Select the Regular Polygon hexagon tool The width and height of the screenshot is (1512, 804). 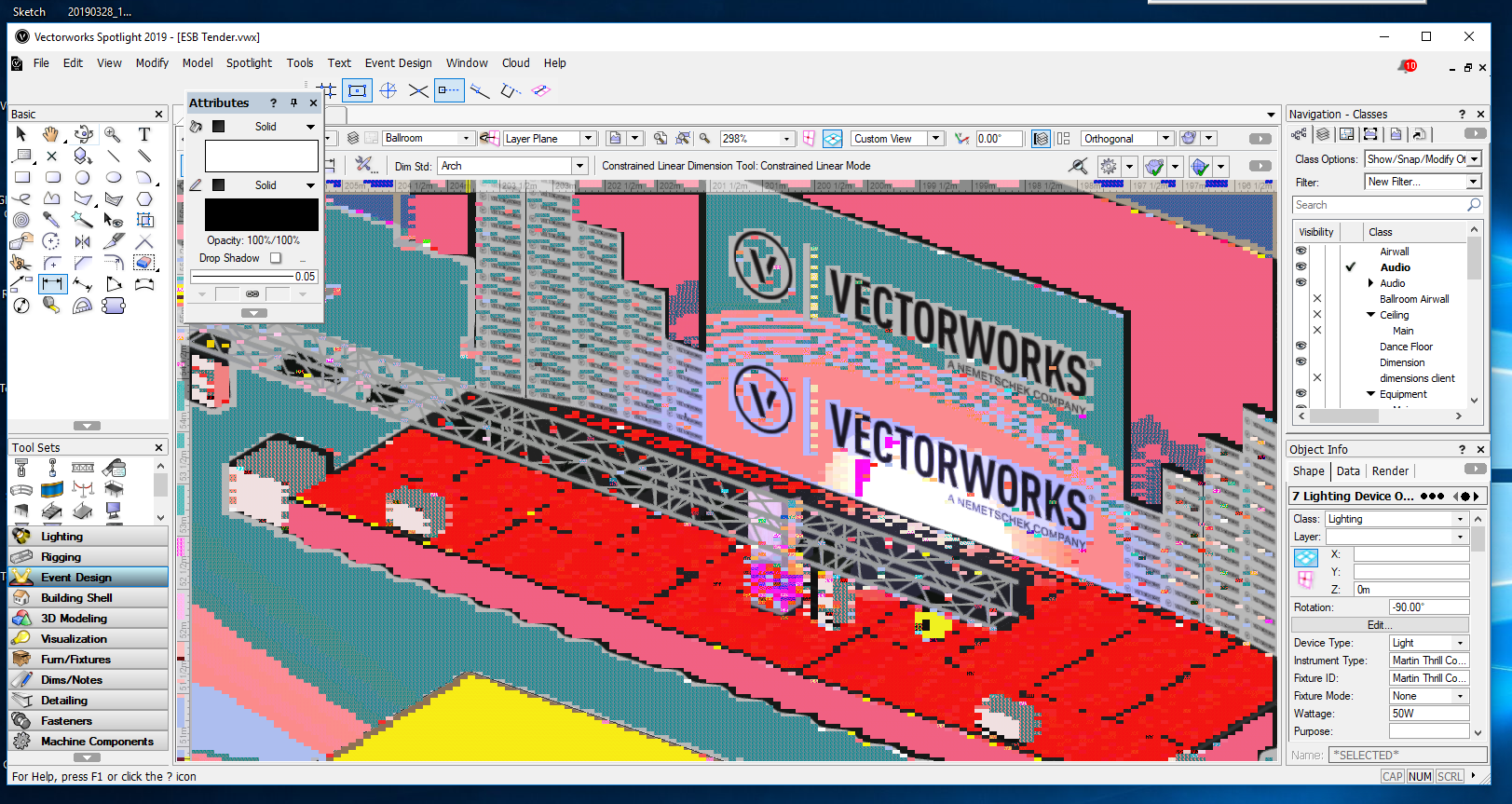click(x=144, y=198)
